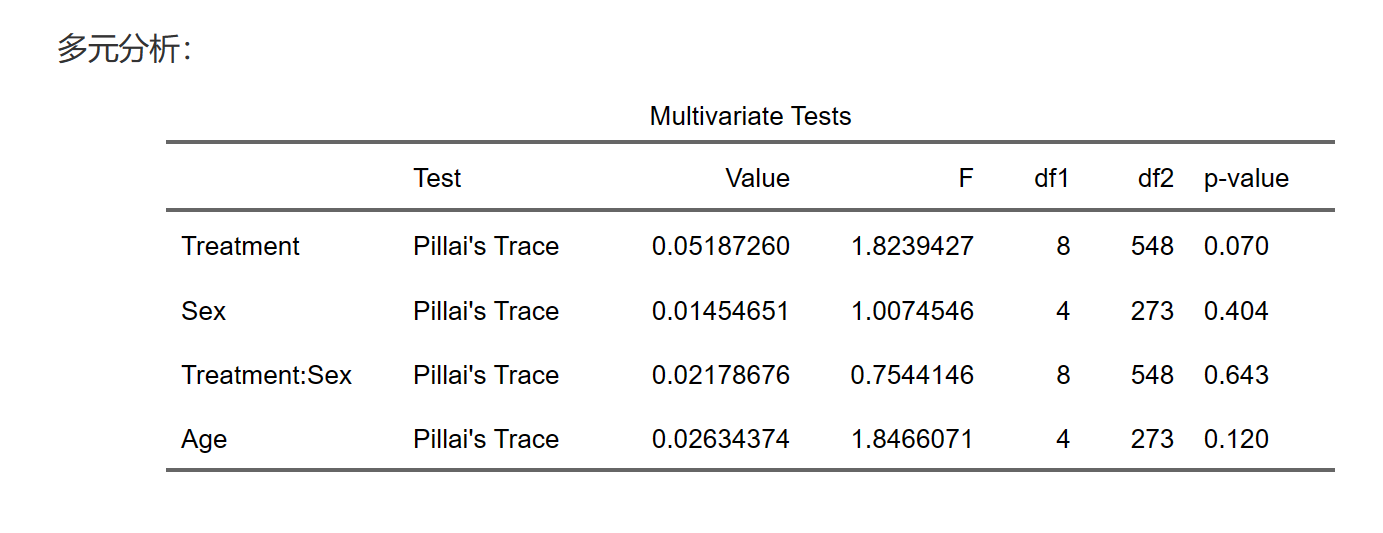
Task: Click the value 0.05187260 in Treatment row
Action: (720, 247)
